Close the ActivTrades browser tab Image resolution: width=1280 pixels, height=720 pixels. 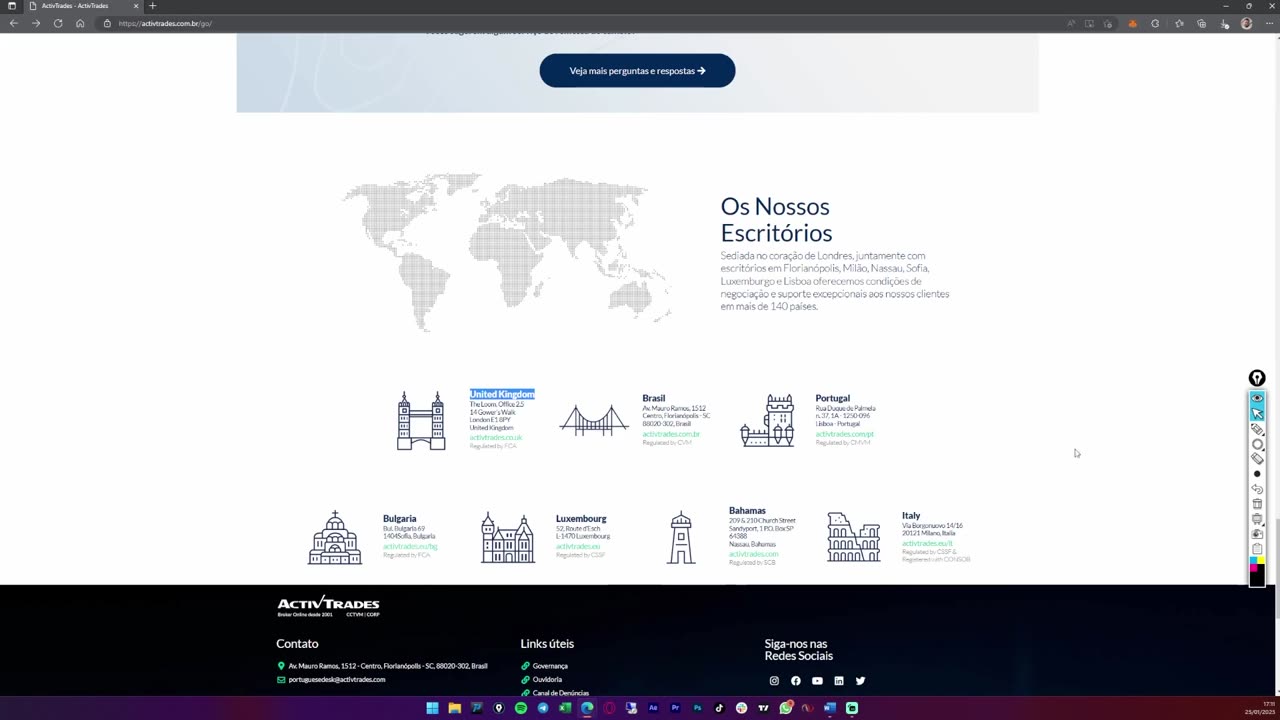coord(136,6)
